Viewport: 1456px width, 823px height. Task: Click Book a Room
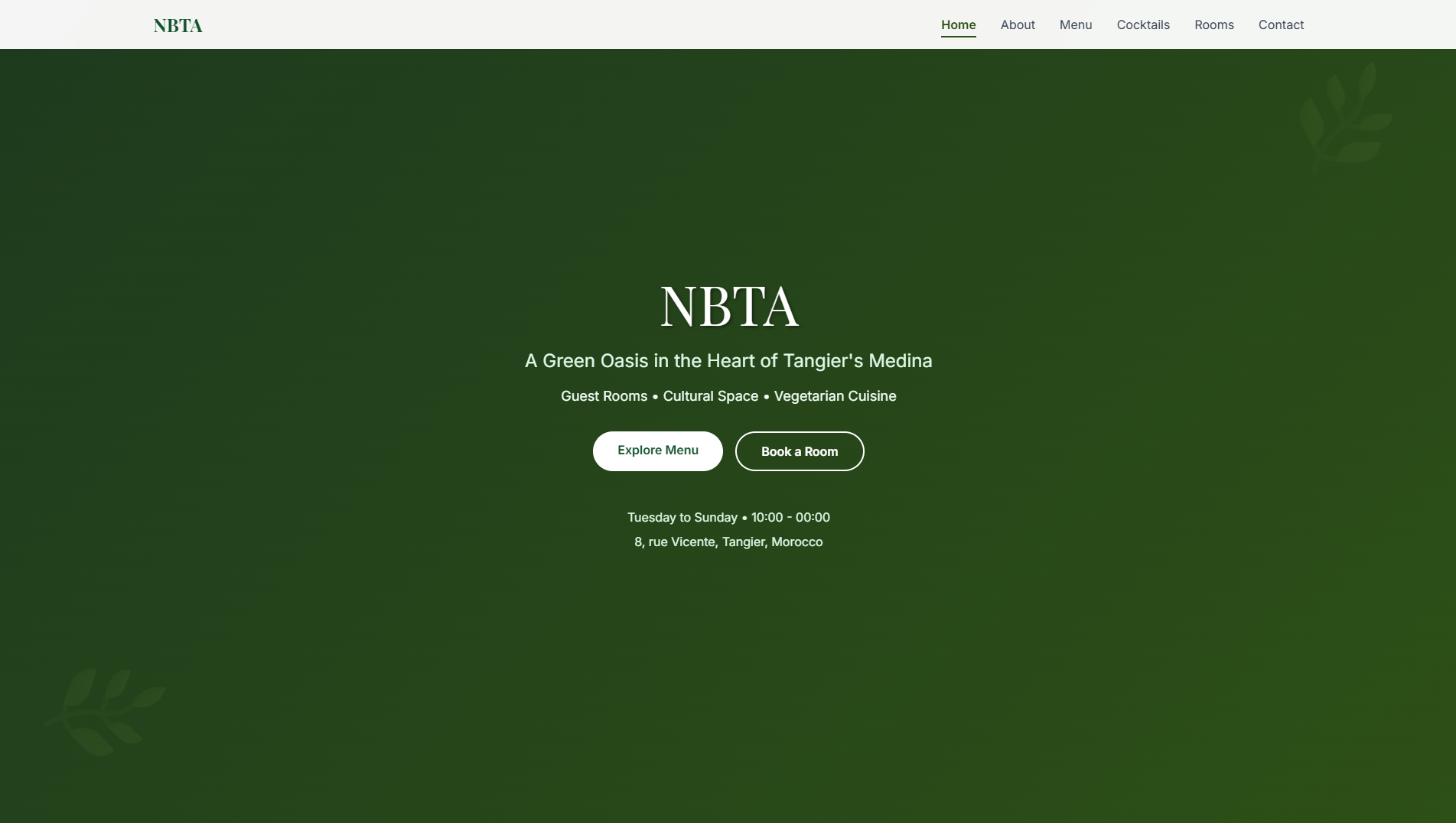[x=799, y=451]
